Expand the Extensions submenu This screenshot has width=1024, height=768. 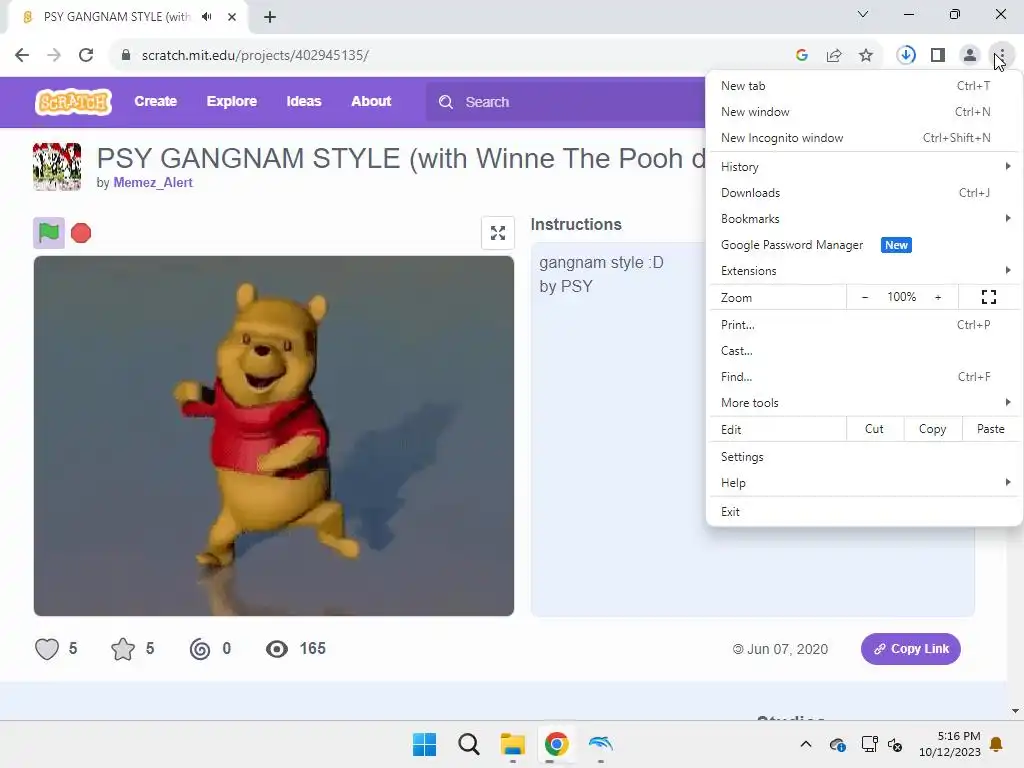[864, 270]
